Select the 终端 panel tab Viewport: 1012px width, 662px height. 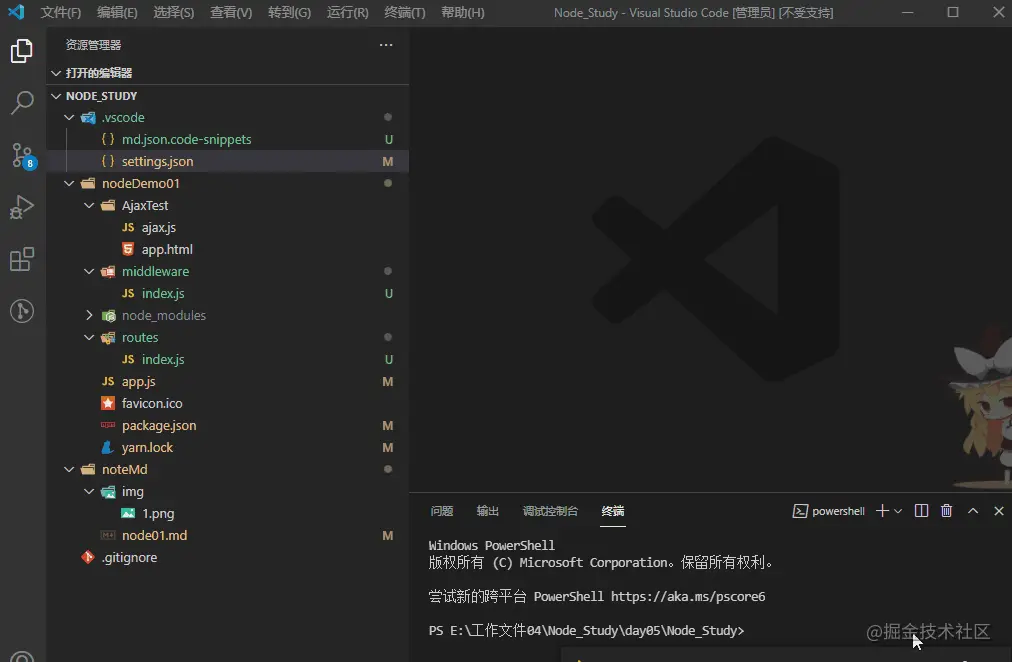point(612,511)
